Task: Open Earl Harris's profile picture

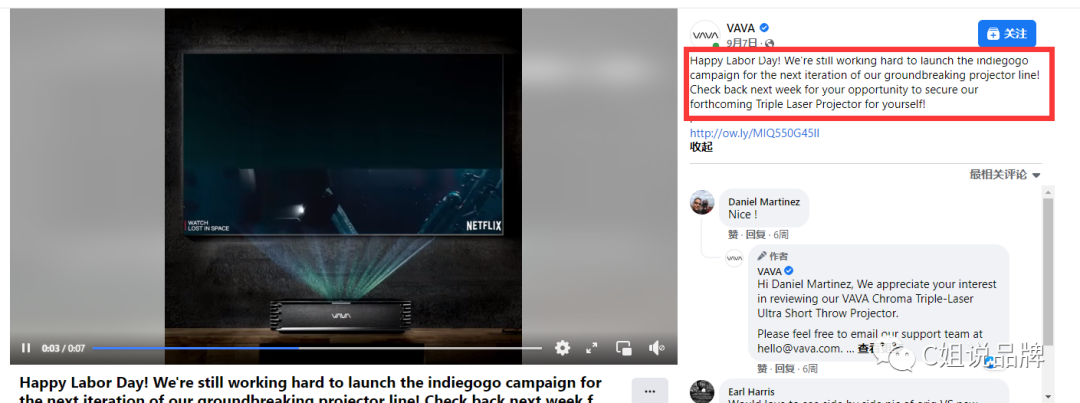Action: pyautogui.click(x=703, y=391)
